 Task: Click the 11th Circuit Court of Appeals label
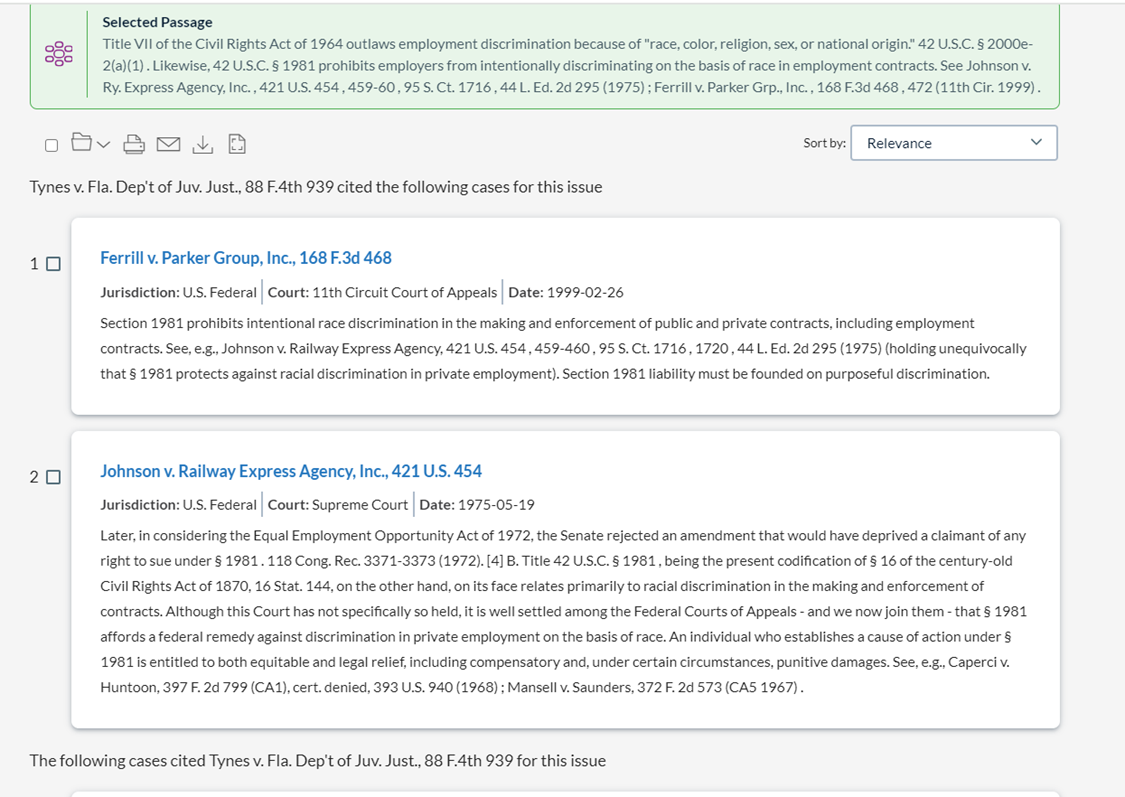(382, 292)
